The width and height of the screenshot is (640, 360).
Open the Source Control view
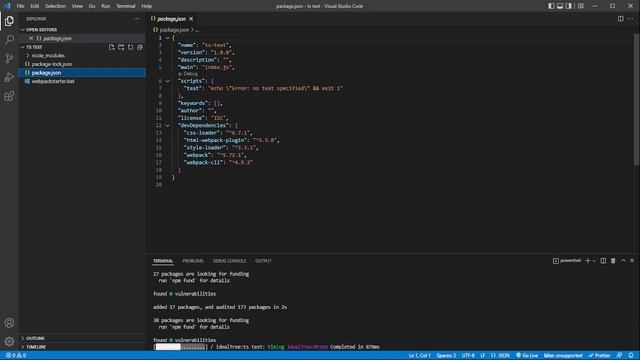pyautogui.click(x=9, y=58)
